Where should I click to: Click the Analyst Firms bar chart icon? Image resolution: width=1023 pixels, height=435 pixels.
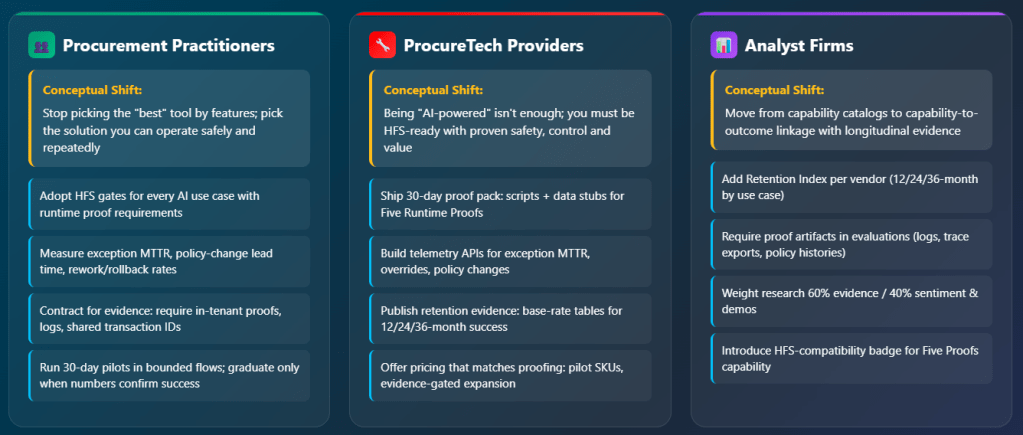(723, 45)
